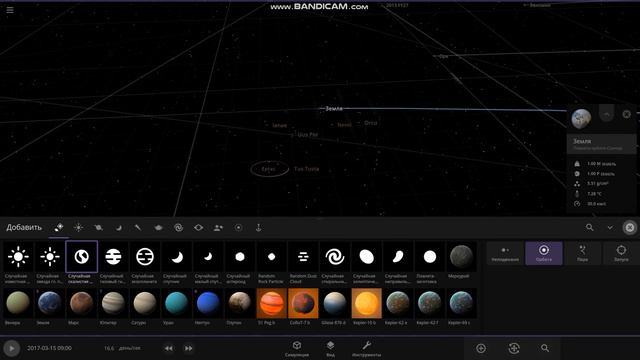Open the moons category in the Add bar

[x=118, y=227]
